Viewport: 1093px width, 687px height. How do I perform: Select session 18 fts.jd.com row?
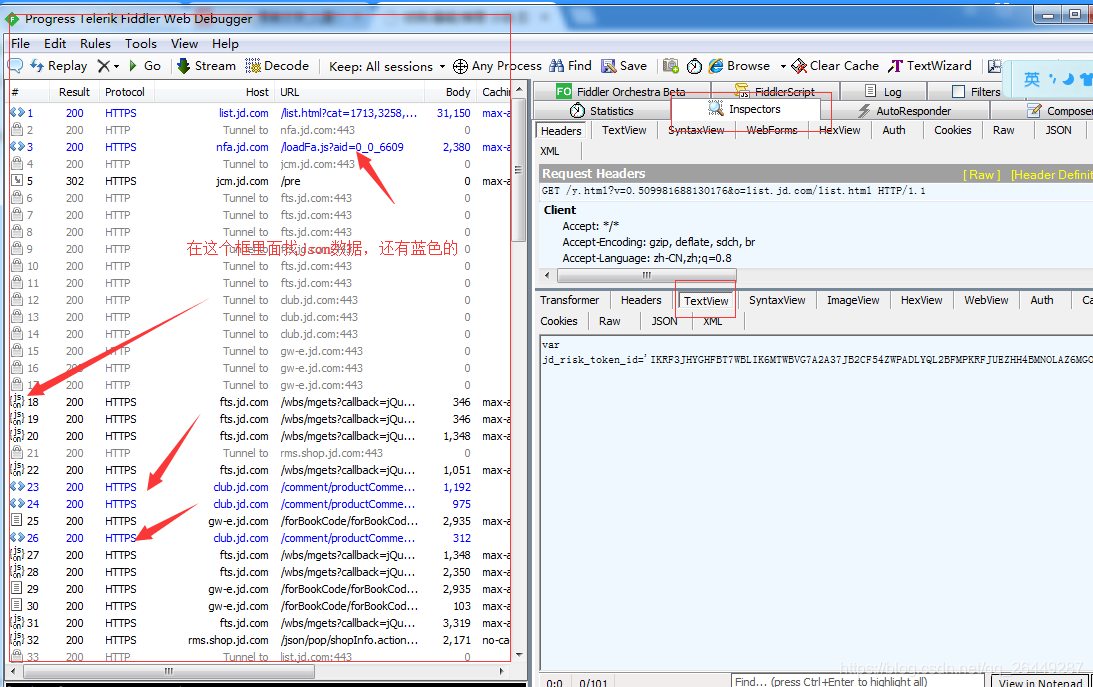260,402
